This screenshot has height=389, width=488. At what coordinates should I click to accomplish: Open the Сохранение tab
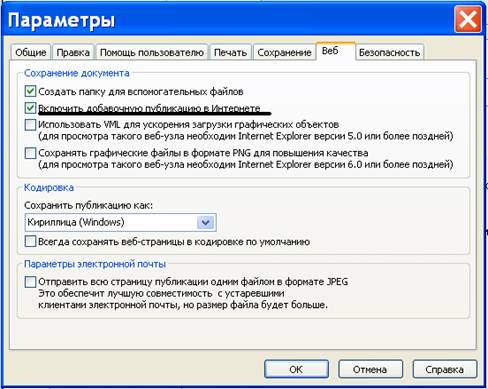point(284,52)
